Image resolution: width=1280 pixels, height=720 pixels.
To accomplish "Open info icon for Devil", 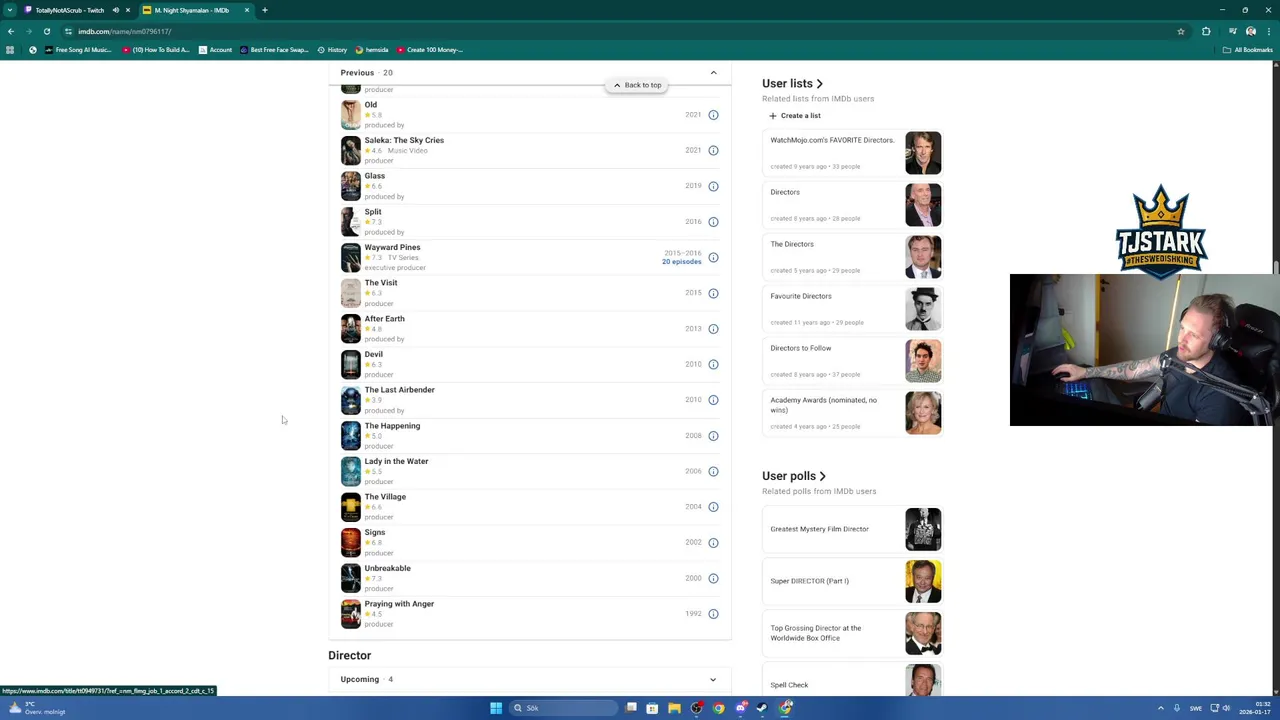I will (713, 364).
